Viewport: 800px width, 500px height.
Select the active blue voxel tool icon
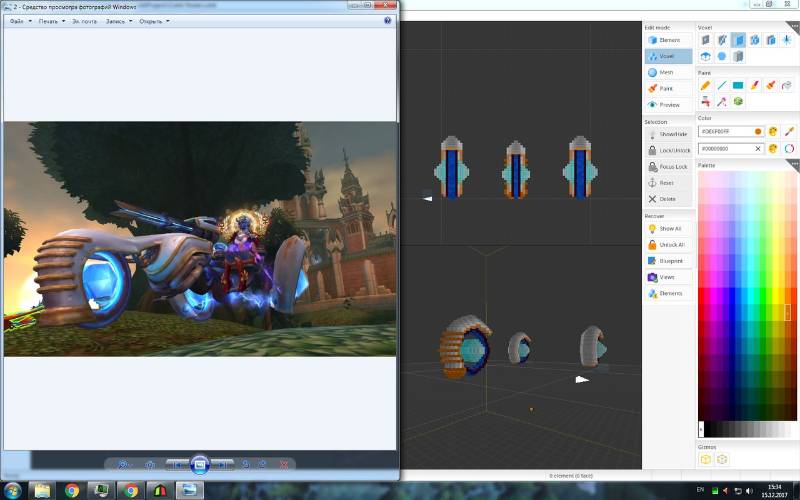(x=738, y=40)
